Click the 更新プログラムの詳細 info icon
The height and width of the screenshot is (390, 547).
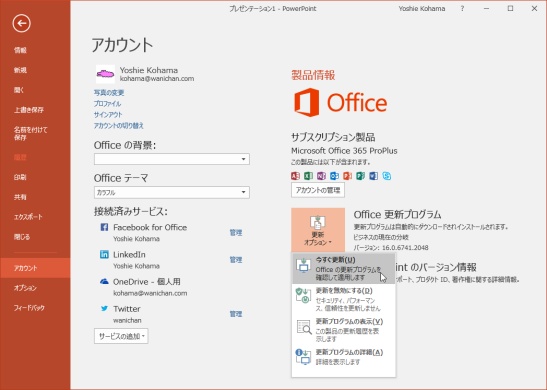pos(303,357)
